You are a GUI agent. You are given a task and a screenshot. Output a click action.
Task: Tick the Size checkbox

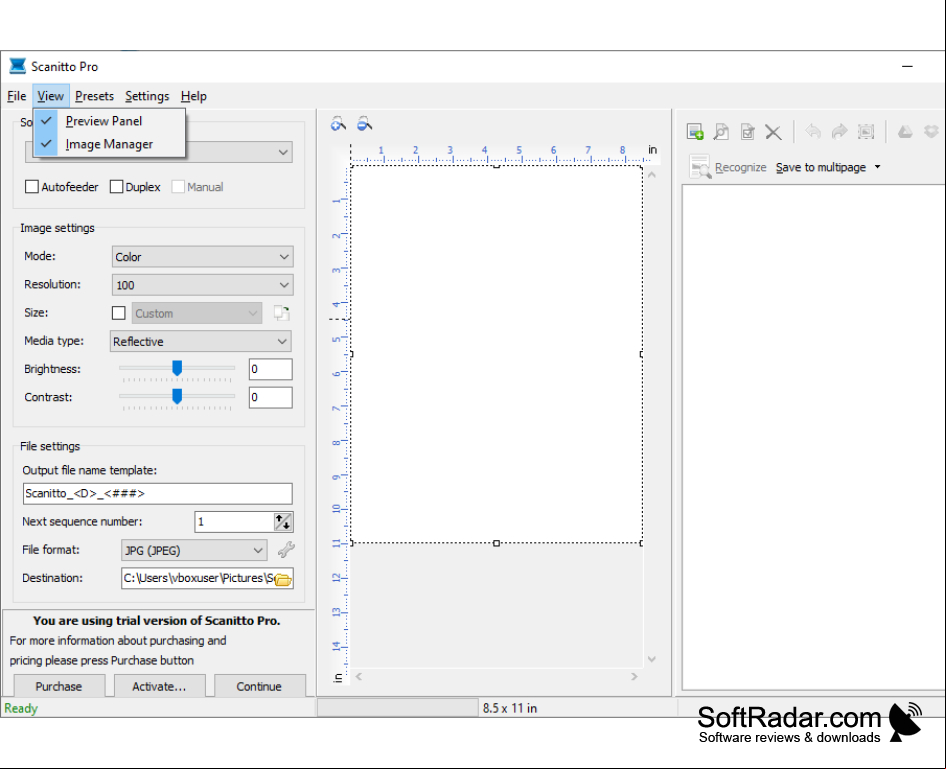coord(119,313)
